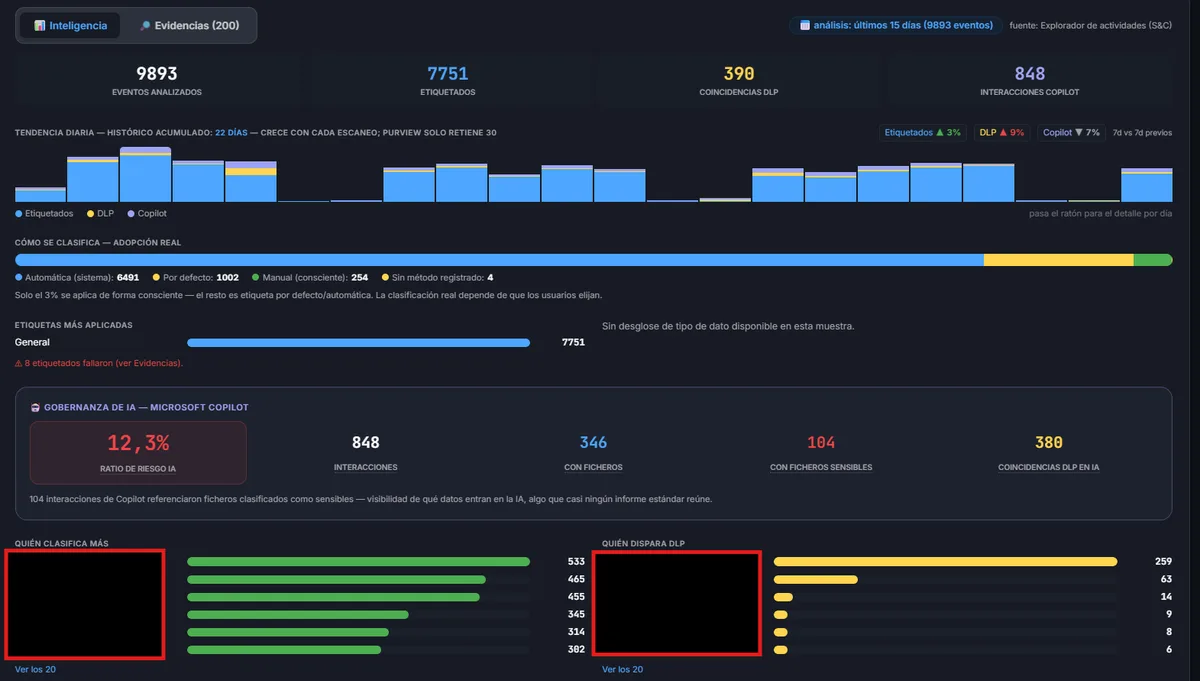The image size is (1200, 681).
Task: Select the 390 Coincidencias DLP card
Action: pyautogui.click(x=739, y=80)
